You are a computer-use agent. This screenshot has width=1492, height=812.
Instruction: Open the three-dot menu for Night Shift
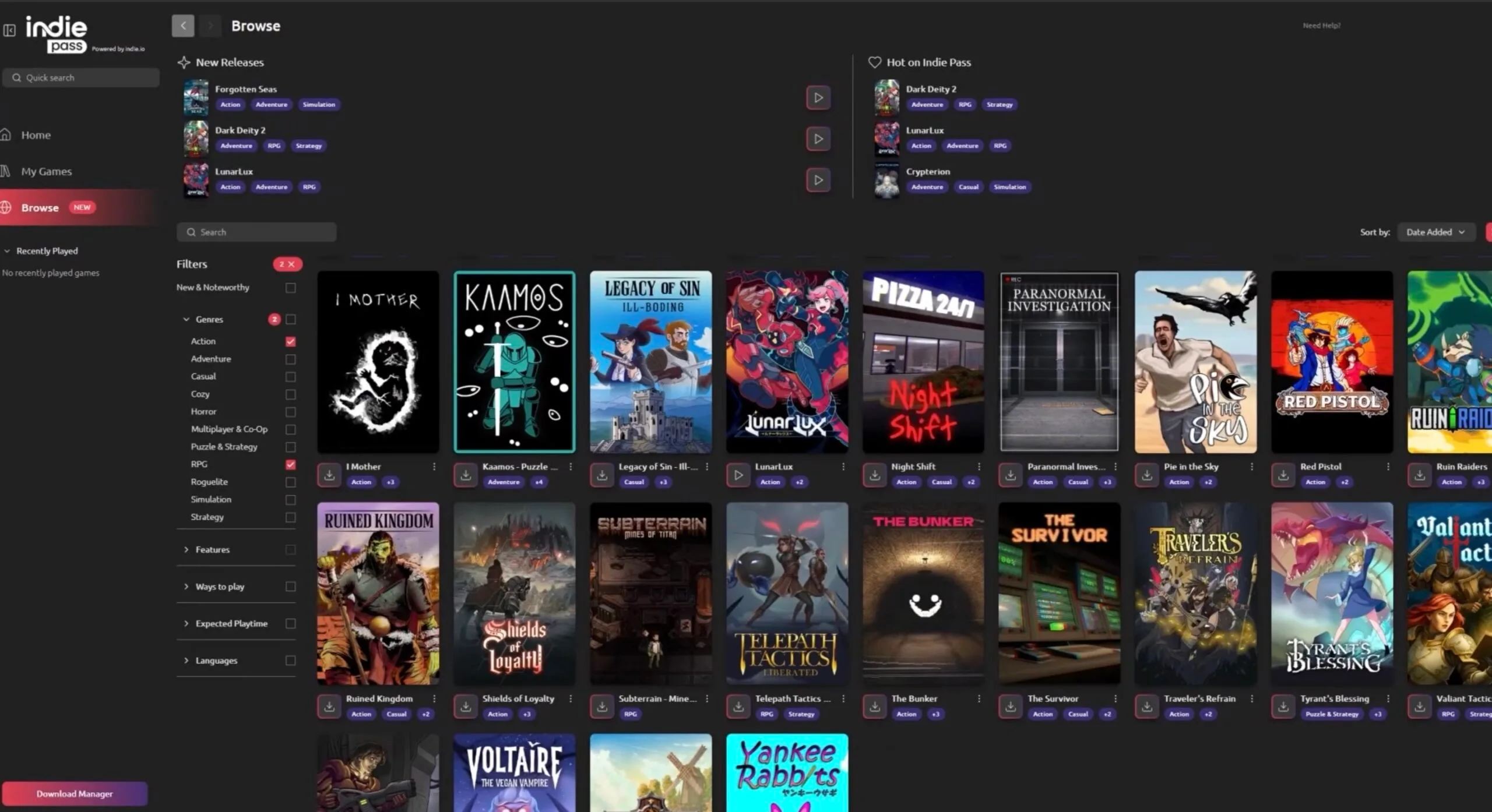coord(979,467)
